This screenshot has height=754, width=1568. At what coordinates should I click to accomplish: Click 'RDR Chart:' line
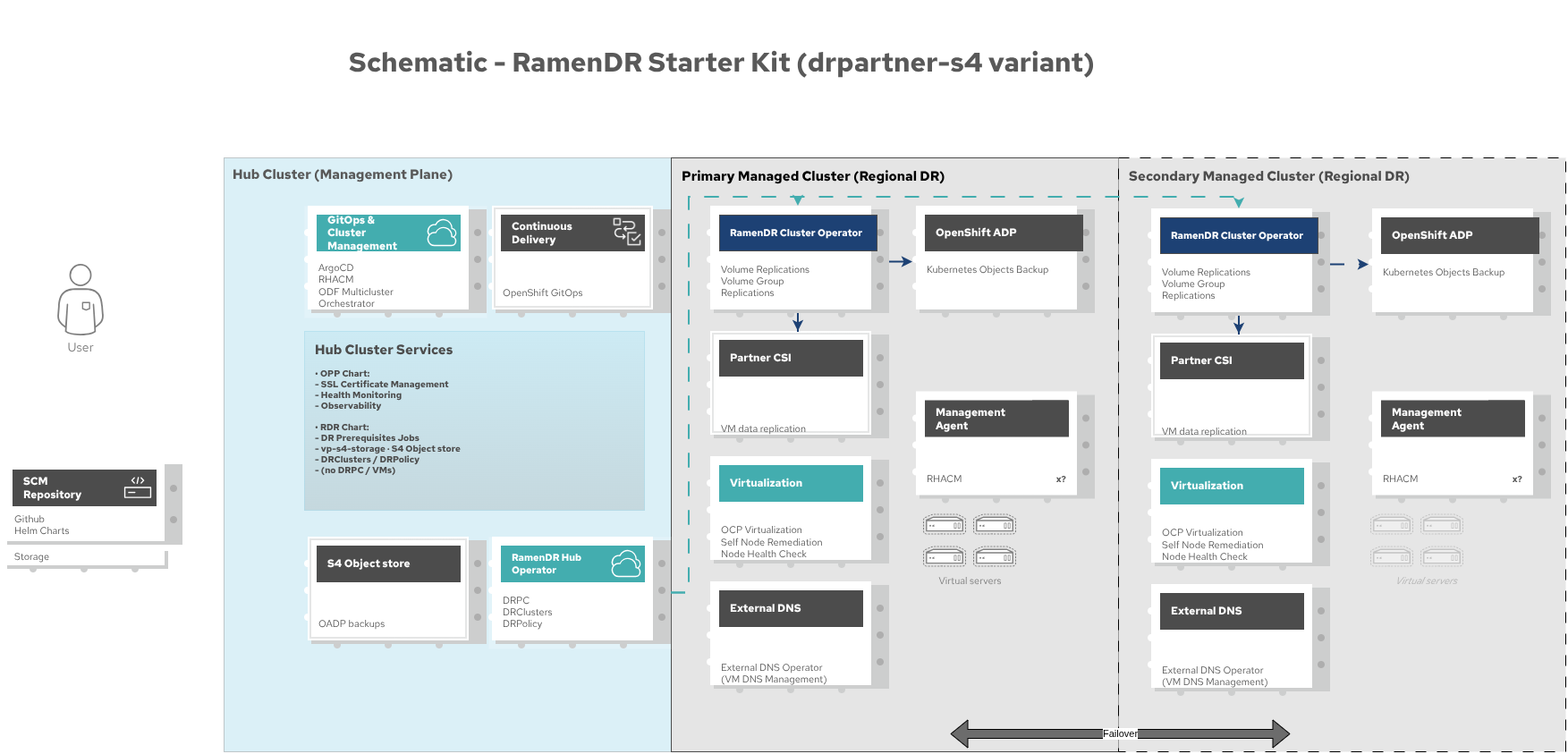pos(342,427)
